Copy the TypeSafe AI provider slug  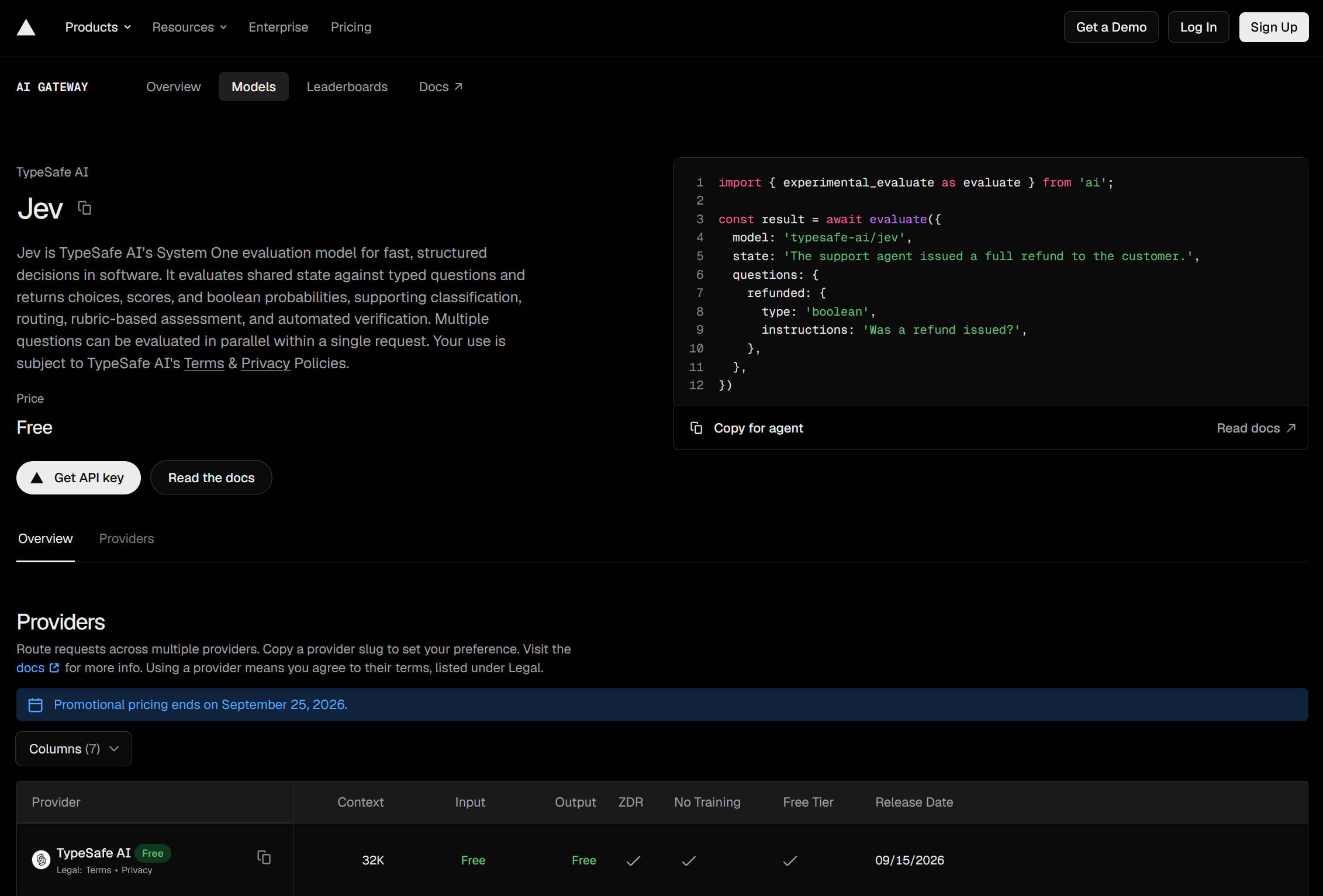(x=264, y=857)
